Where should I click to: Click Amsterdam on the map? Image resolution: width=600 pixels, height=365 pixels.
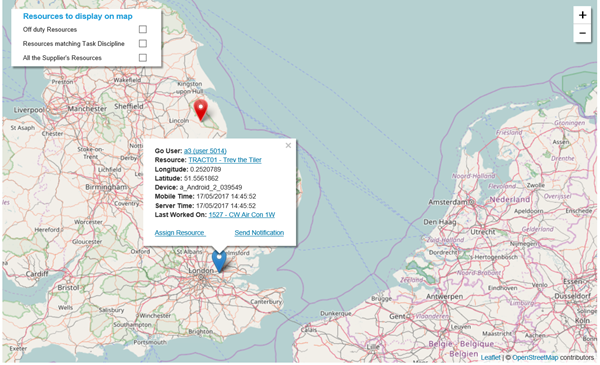pyautogui.click(x=449, y=202)
